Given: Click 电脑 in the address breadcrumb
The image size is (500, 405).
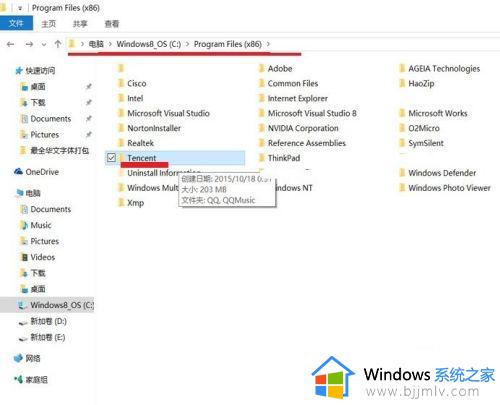Looking at the screenshot, I should (x=96, y=44).
